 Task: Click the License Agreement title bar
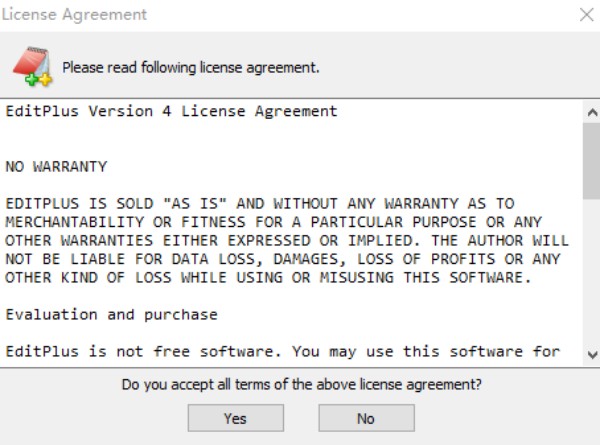click(x=250, y=15)
